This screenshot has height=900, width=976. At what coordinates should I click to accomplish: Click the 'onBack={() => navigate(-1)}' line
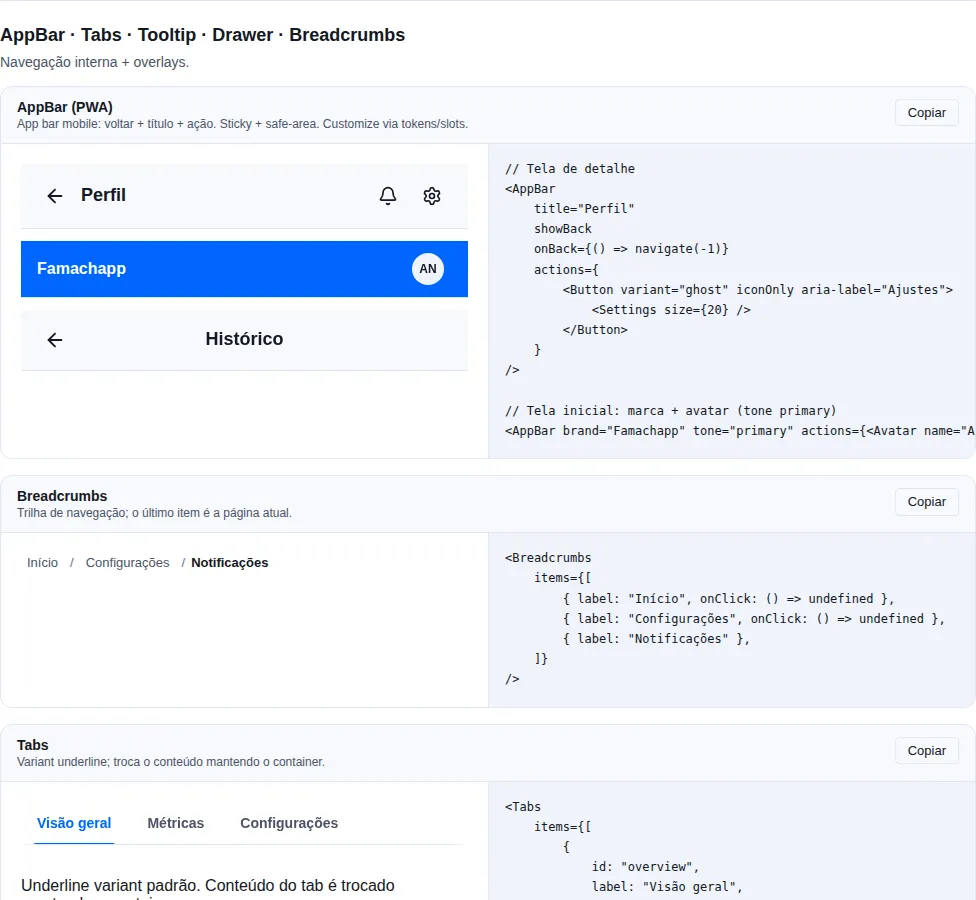631,249
